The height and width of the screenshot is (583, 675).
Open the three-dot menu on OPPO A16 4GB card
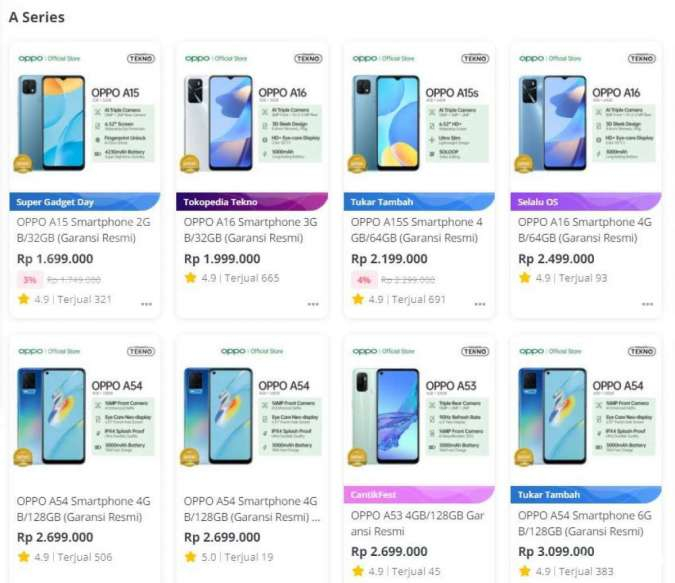(x=647, y=304)
